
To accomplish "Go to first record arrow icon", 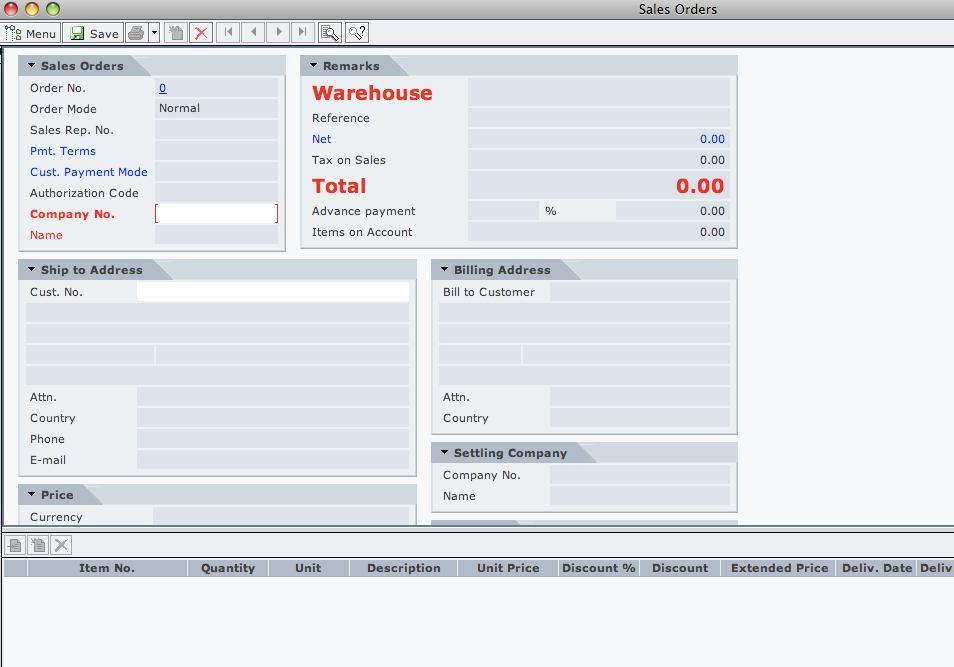I will point(228,32).
